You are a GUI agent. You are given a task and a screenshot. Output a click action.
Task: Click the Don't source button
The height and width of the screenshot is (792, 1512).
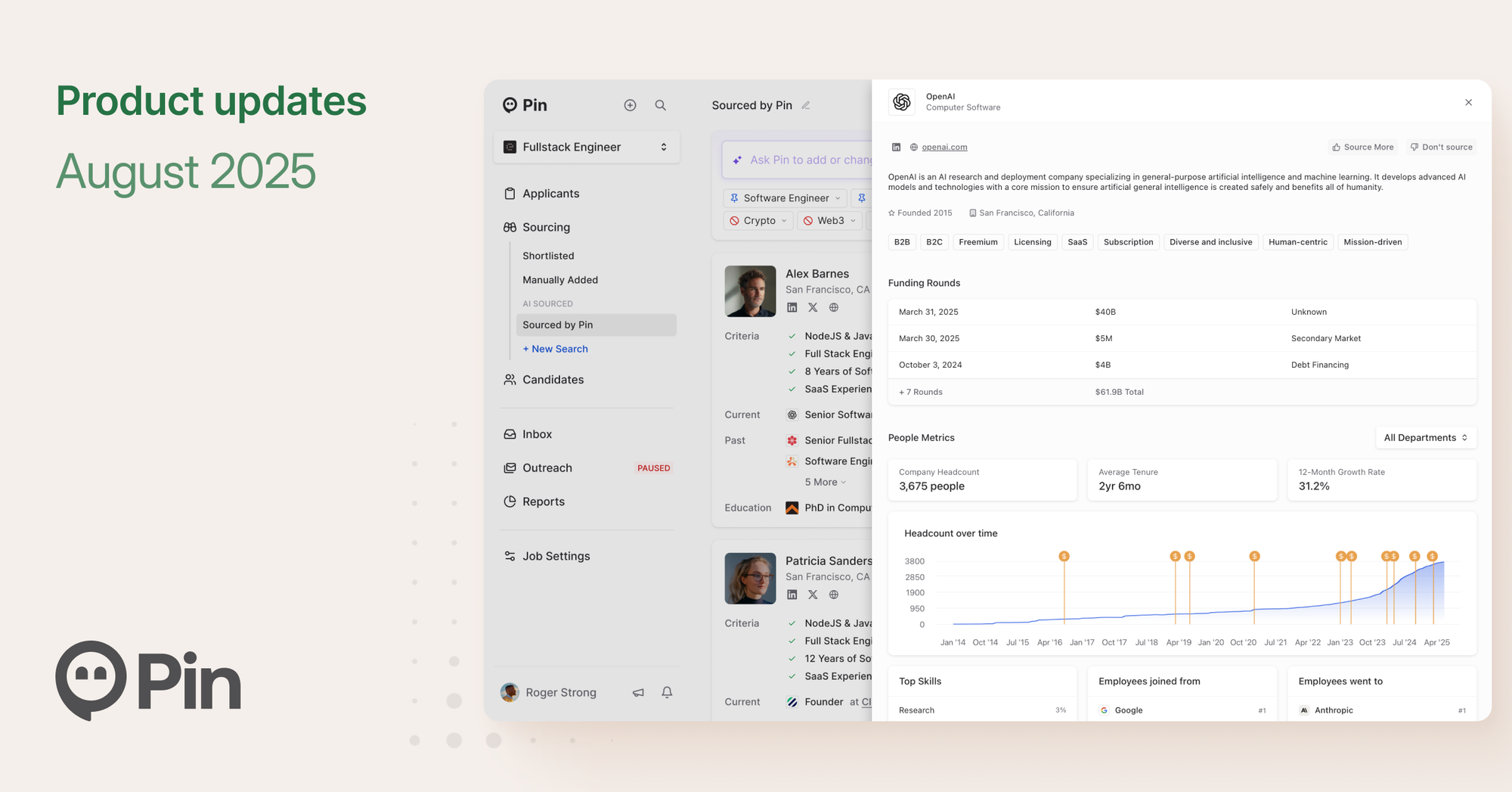coord(1441,147)
